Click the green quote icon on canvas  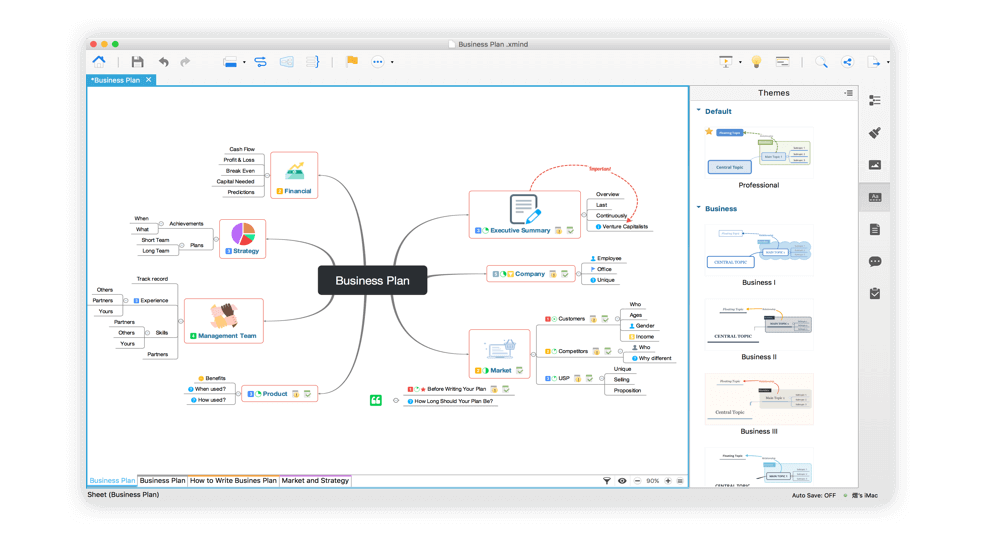point(376,400)
